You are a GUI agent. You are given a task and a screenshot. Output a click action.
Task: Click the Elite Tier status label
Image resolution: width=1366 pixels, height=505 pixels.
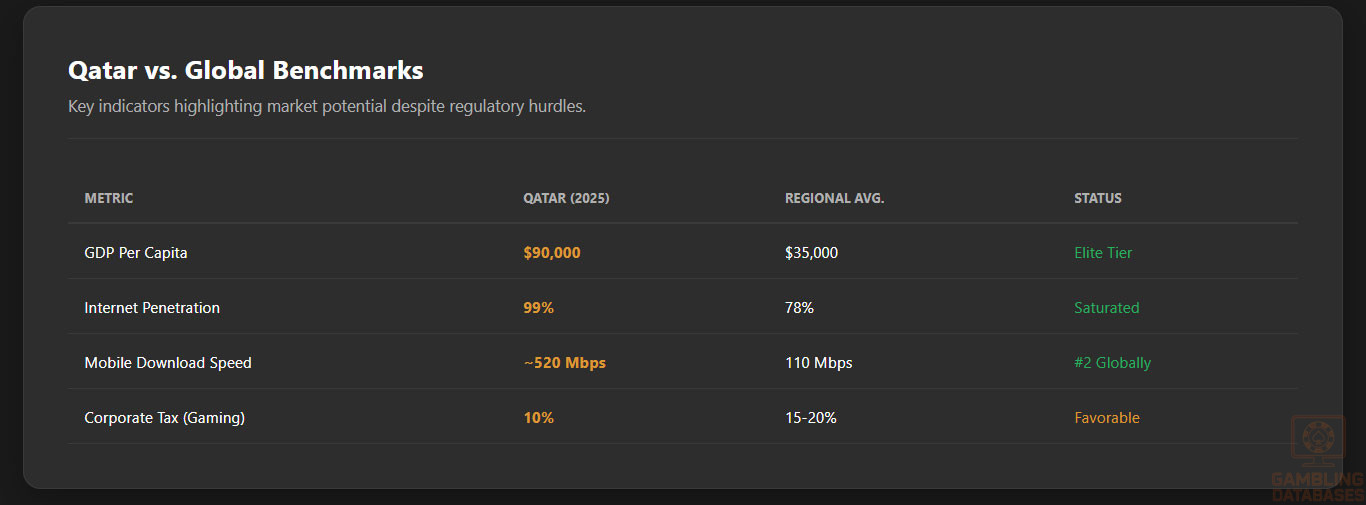[1103, 253]
